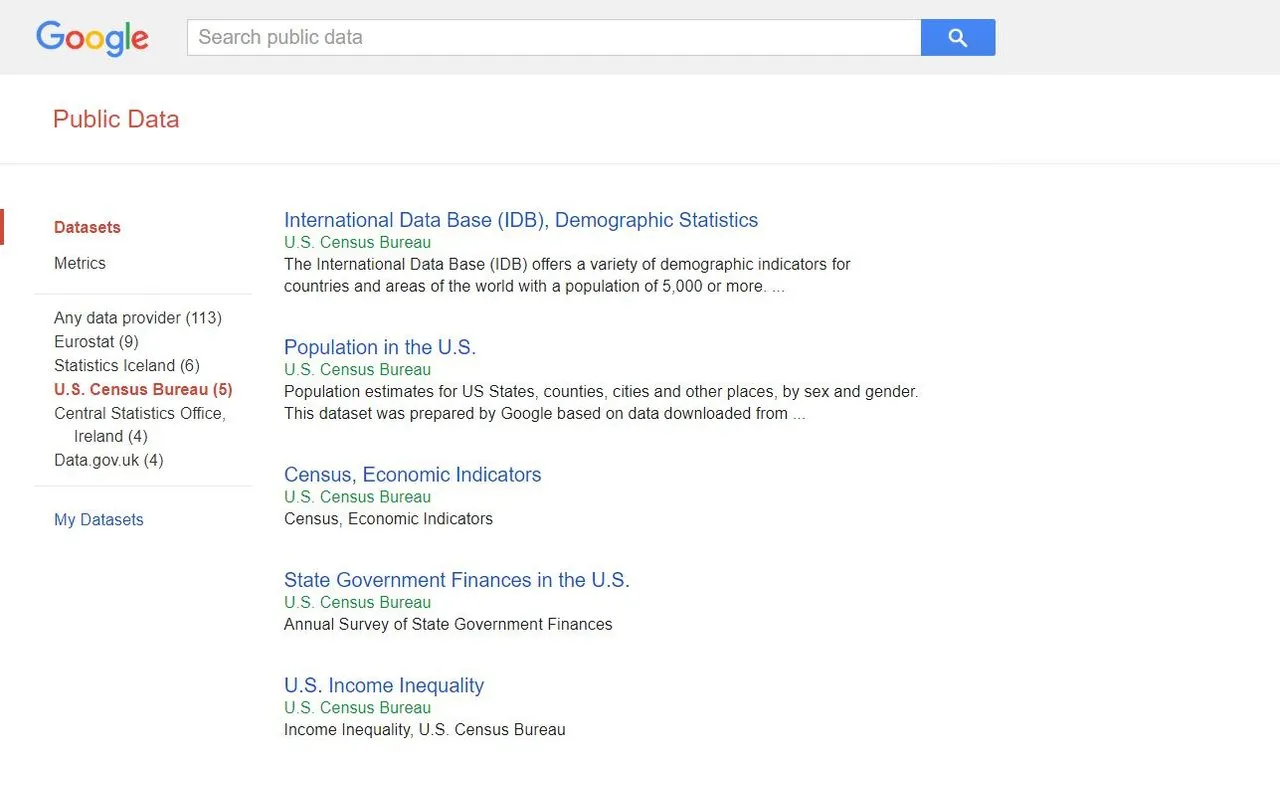Click U.S. Census Bureau under State Government Finances
Screen dimensions: 1280x795
click(357, 602)
